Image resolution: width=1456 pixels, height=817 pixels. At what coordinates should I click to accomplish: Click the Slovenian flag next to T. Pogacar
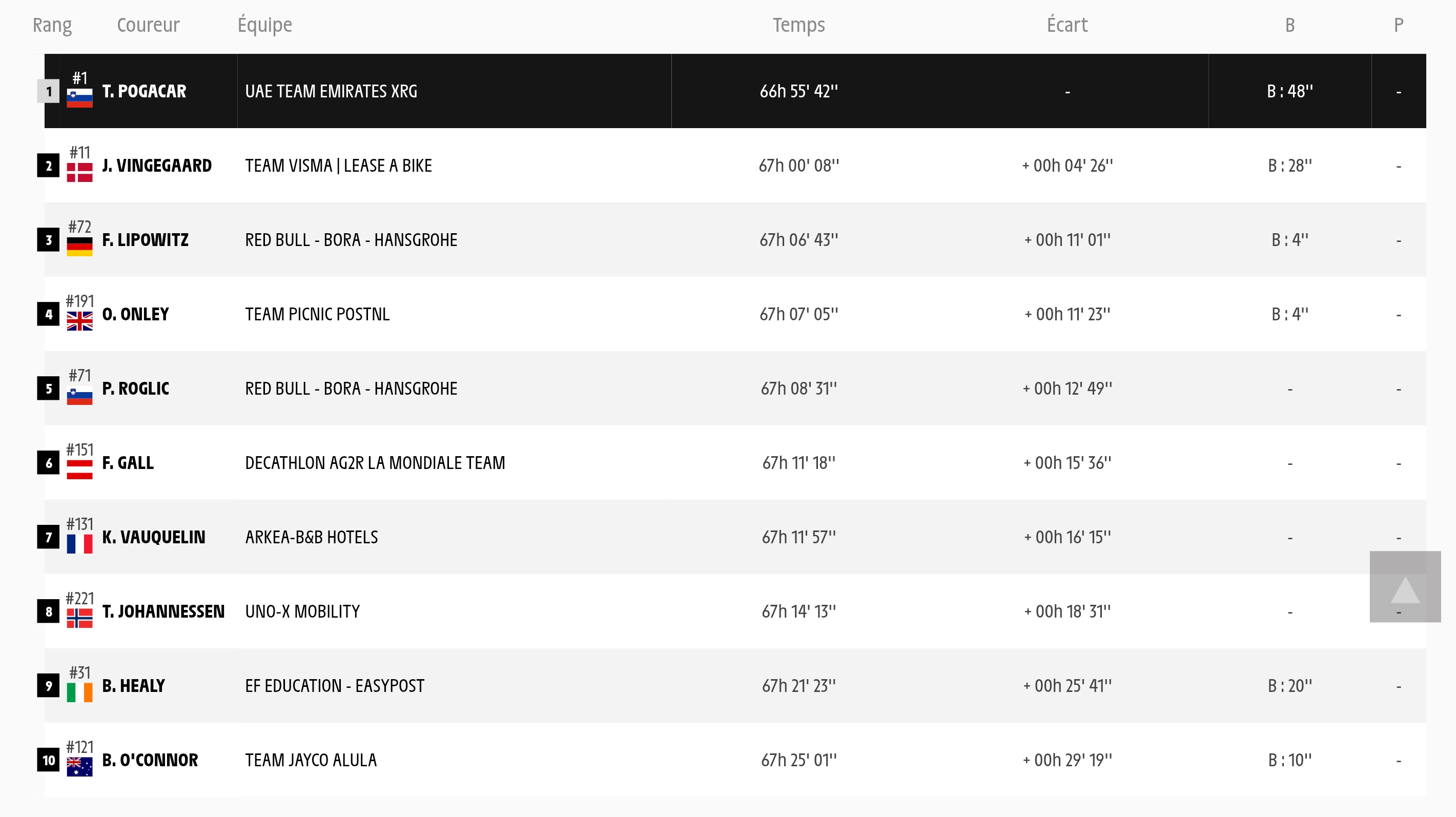(x=80, y=98)
